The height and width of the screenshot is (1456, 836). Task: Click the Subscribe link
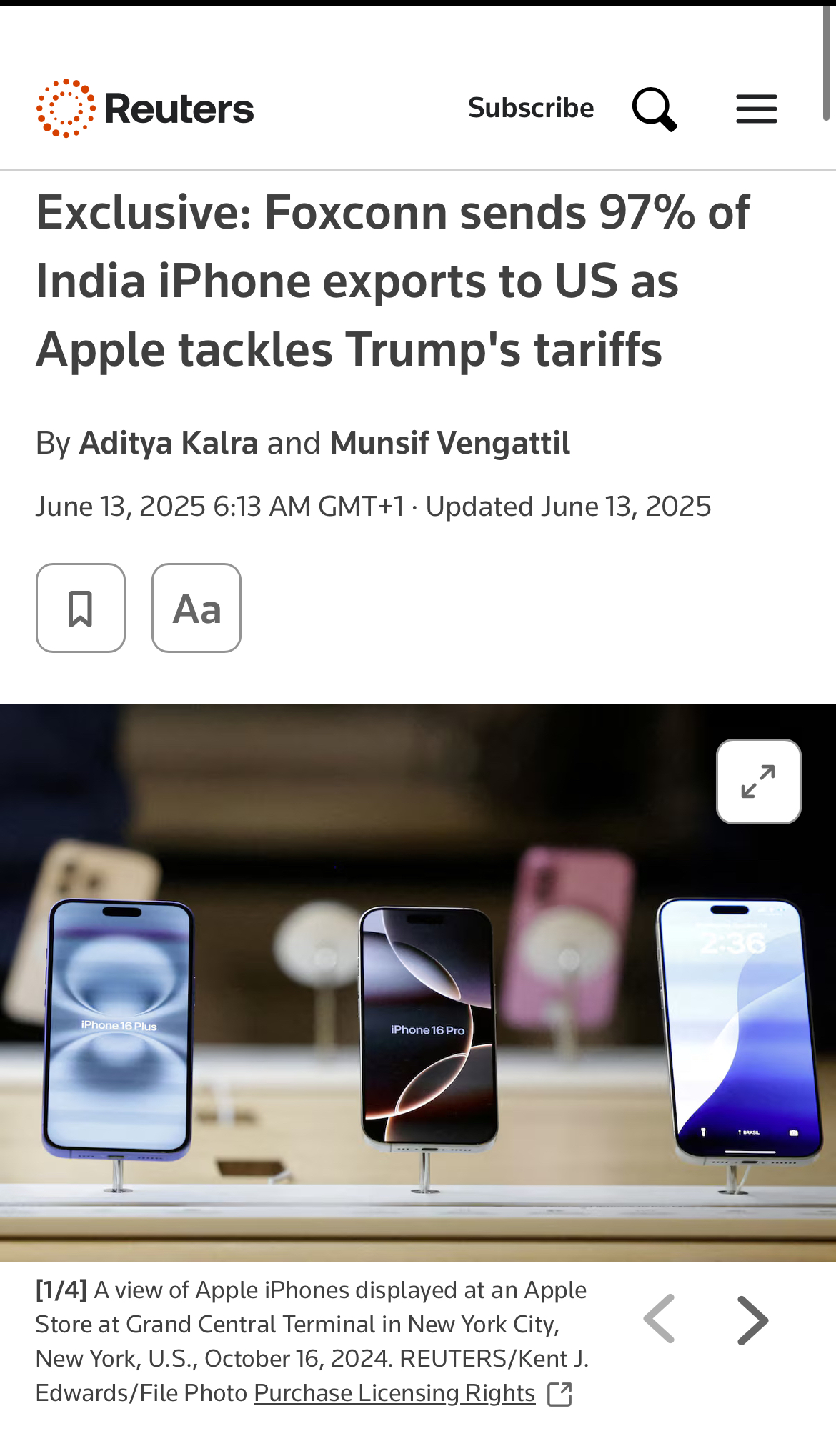point(531,108)
